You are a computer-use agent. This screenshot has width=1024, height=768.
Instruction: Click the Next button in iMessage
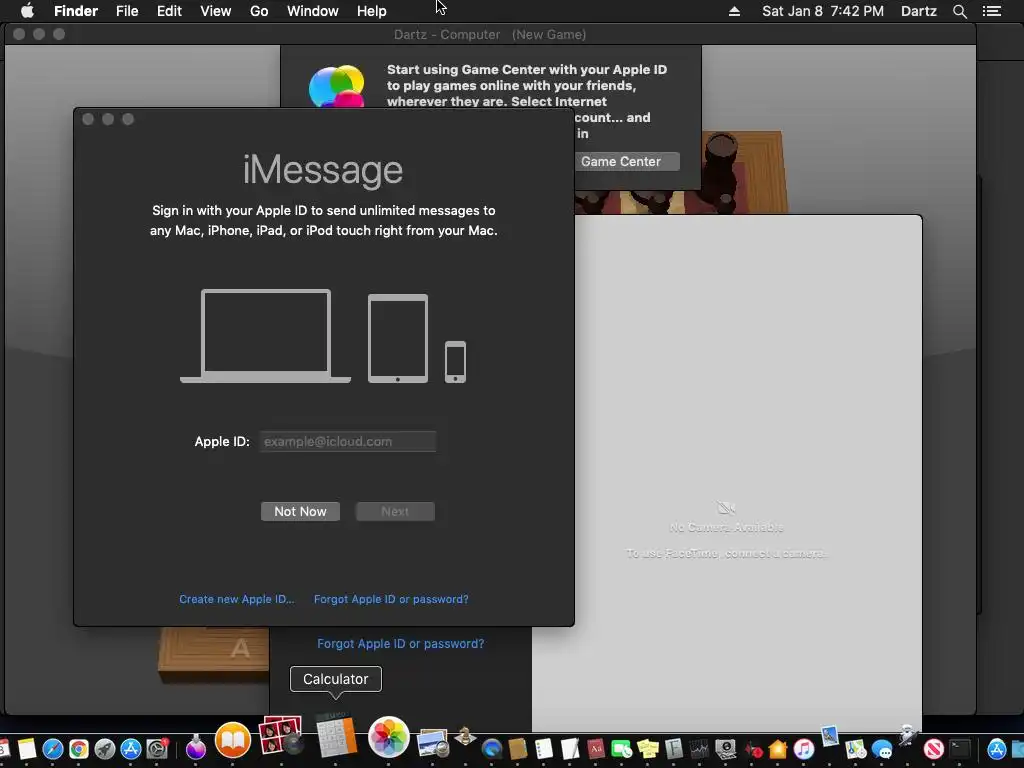click(395, 511)
